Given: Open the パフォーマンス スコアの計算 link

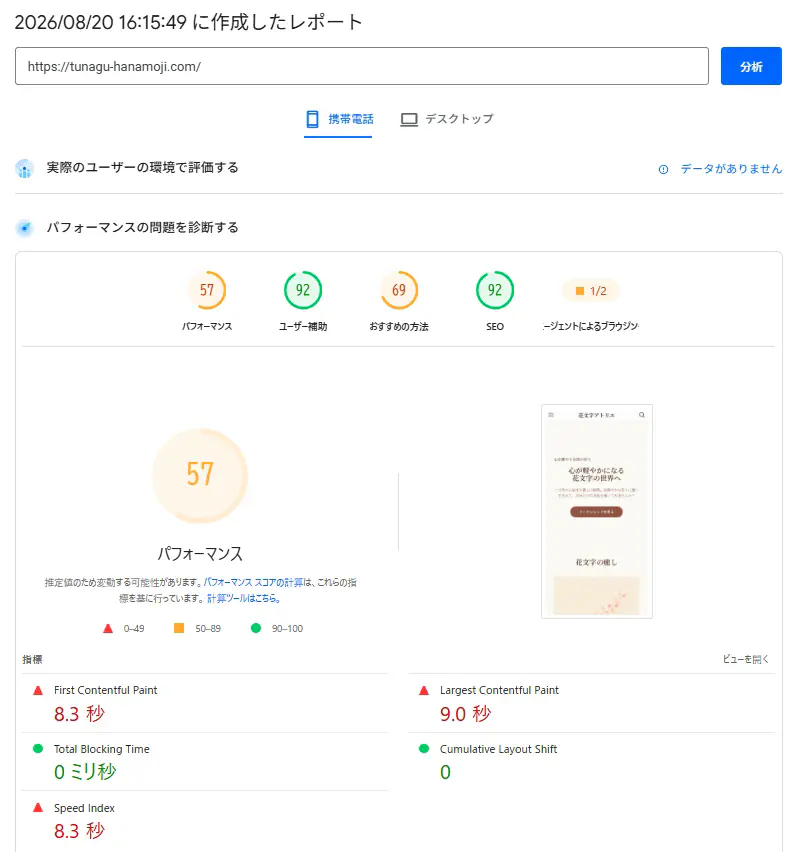Looking at the screenshot, I should (x=253, y=582).
